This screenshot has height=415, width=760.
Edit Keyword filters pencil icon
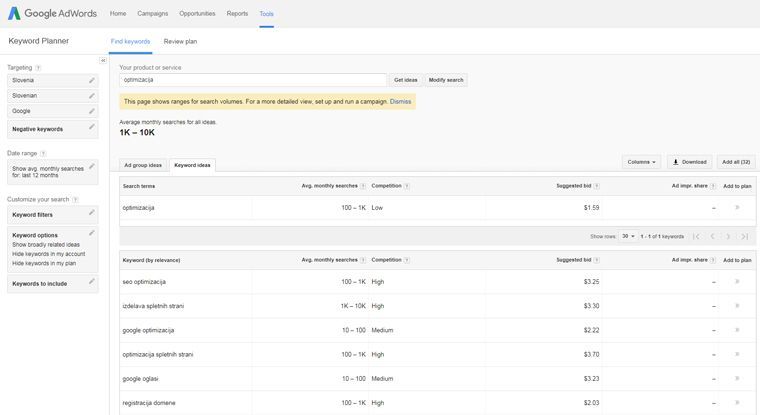(x=92, y=213)
